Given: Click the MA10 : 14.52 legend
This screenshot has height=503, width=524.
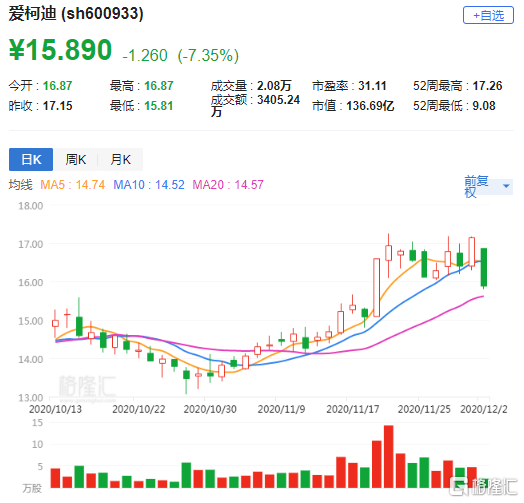Looking at the screenshot, I should (149, 185).
